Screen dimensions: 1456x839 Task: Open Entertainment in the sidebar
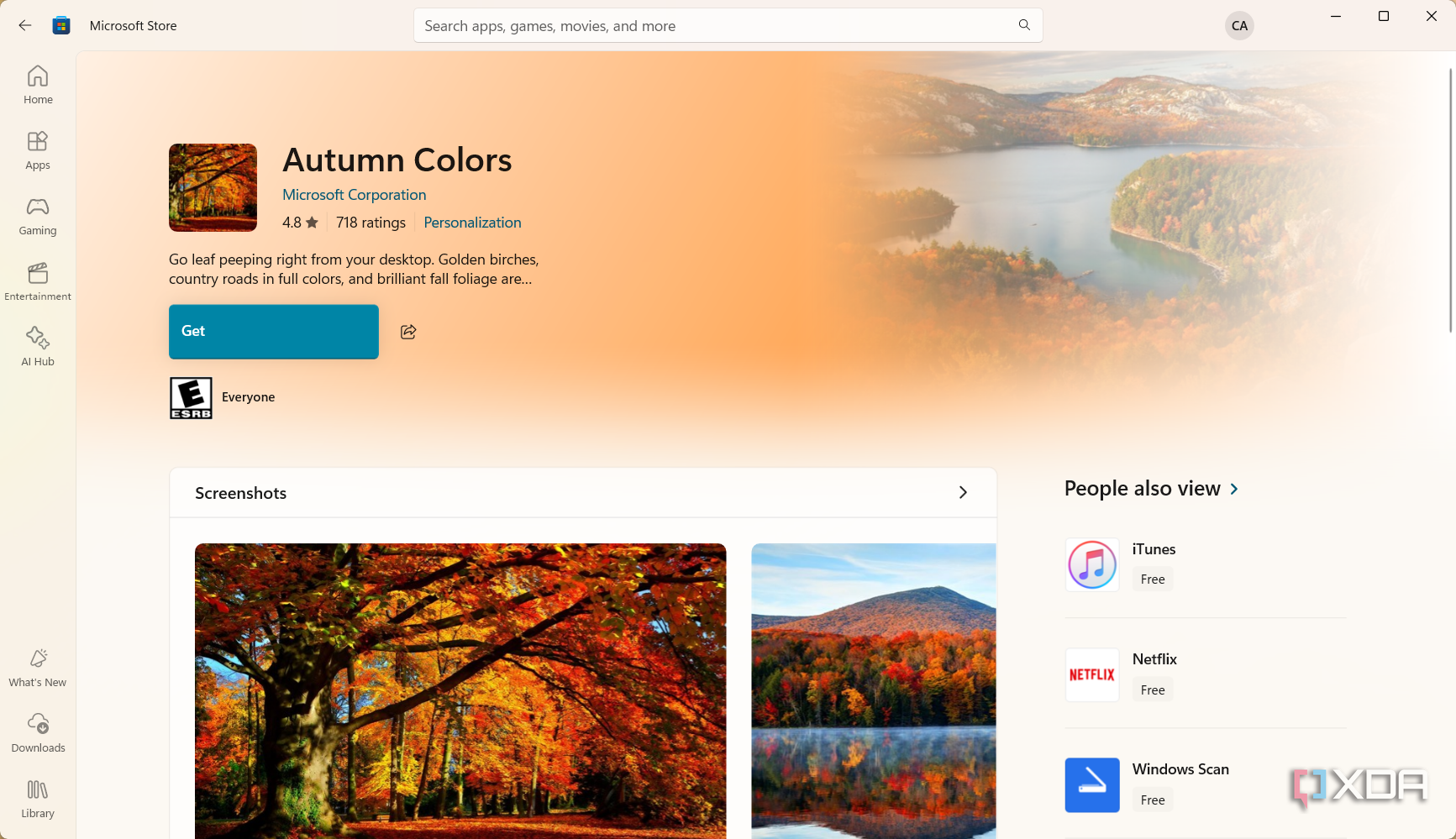tap(38, 281)
